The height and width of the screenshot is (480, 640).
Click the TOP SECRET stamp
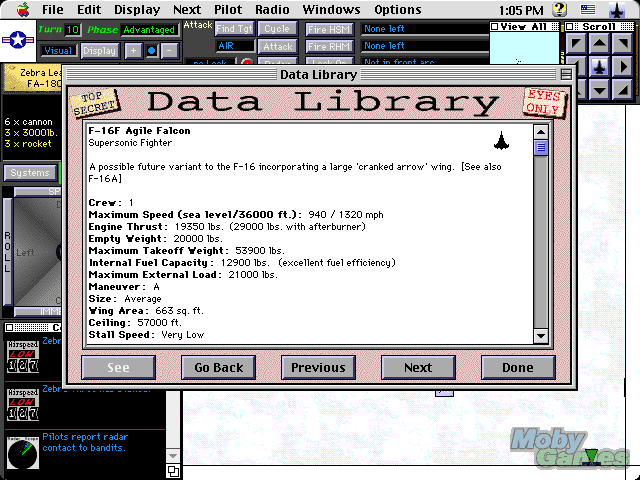95,102
